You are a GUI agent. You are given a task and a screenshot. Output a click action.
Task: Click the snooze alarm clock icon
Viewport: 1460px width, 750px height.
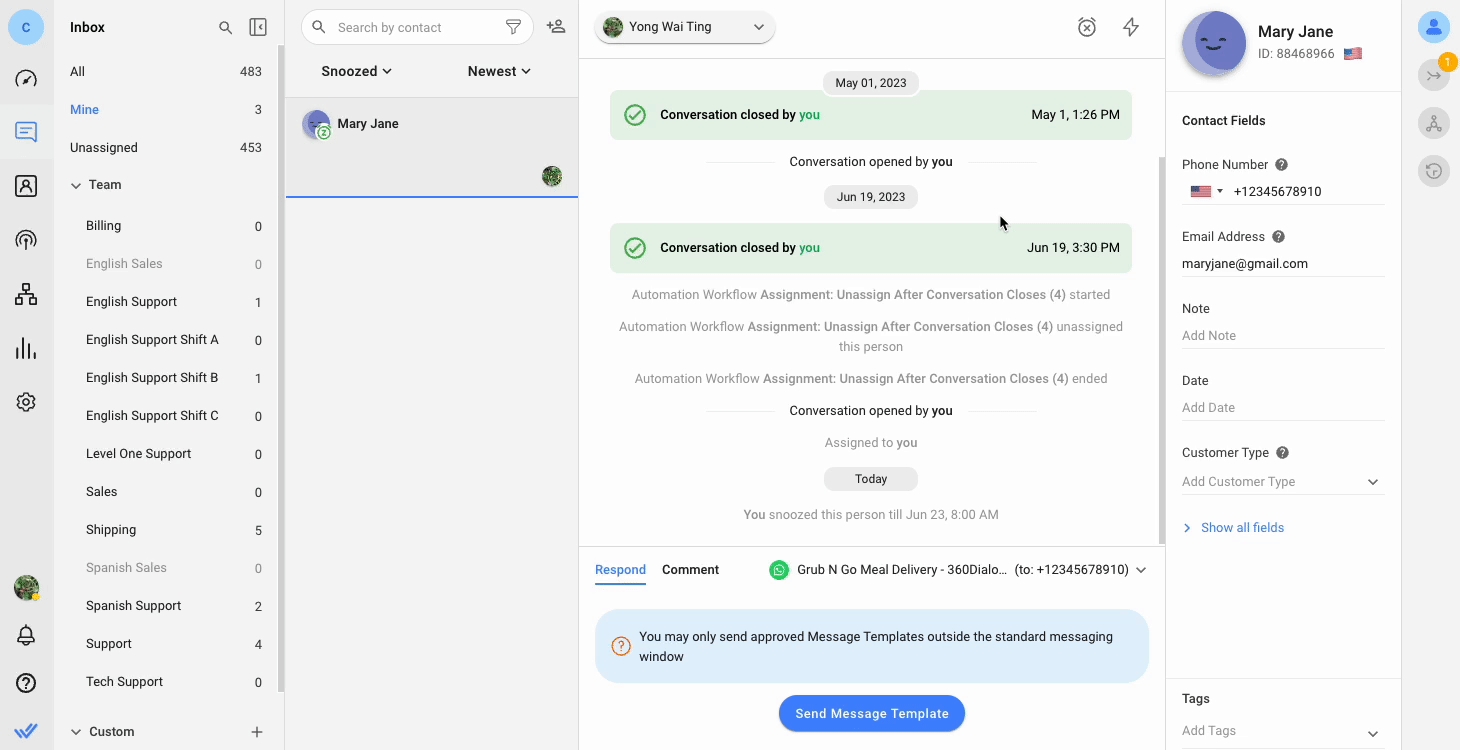click(x=1087, y=27)
